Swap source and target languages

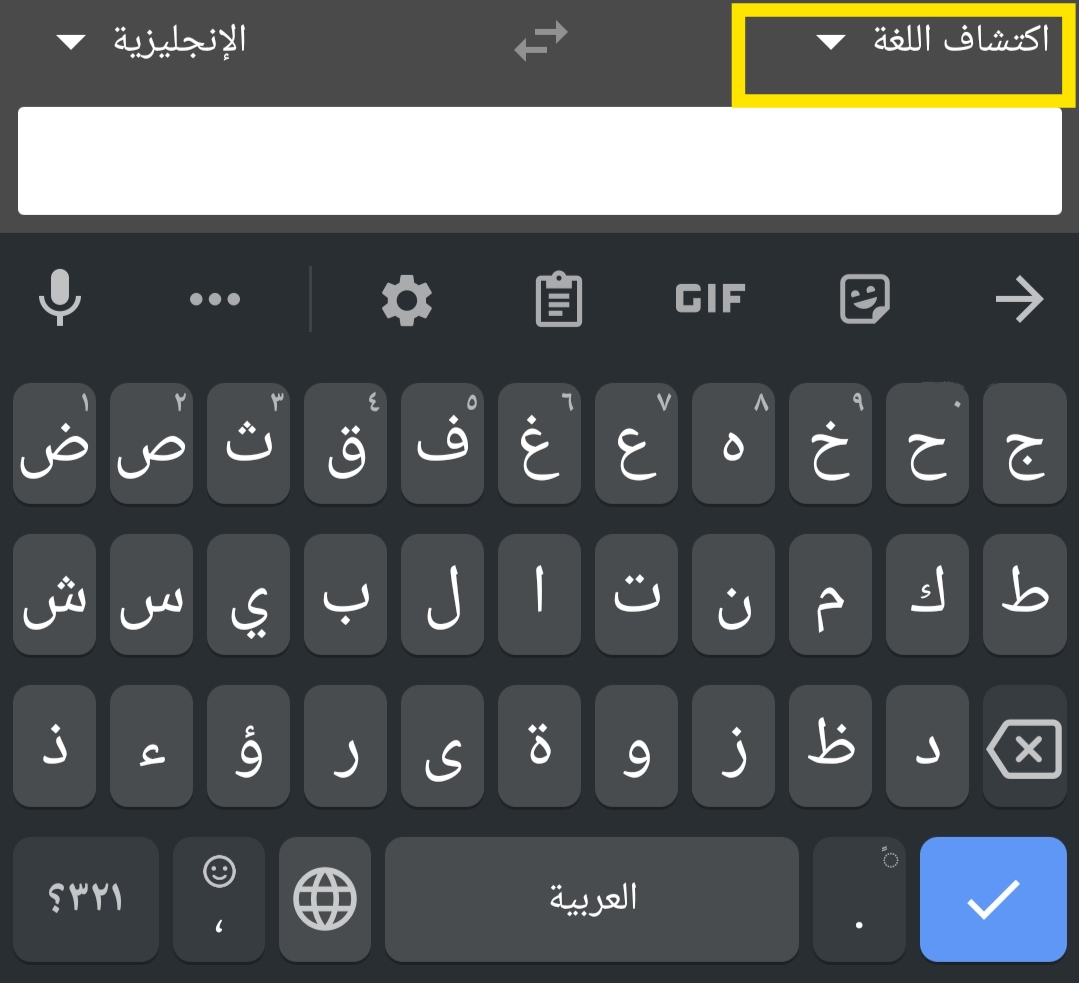click(x=540, y=42)
